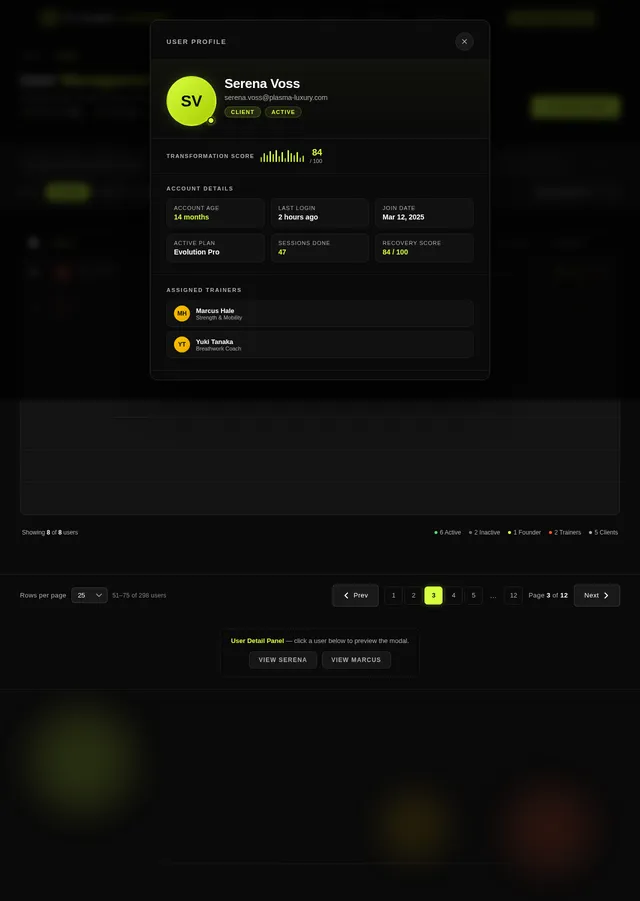
Task: Close the User Profile modal
Action: tap(464, 41)
